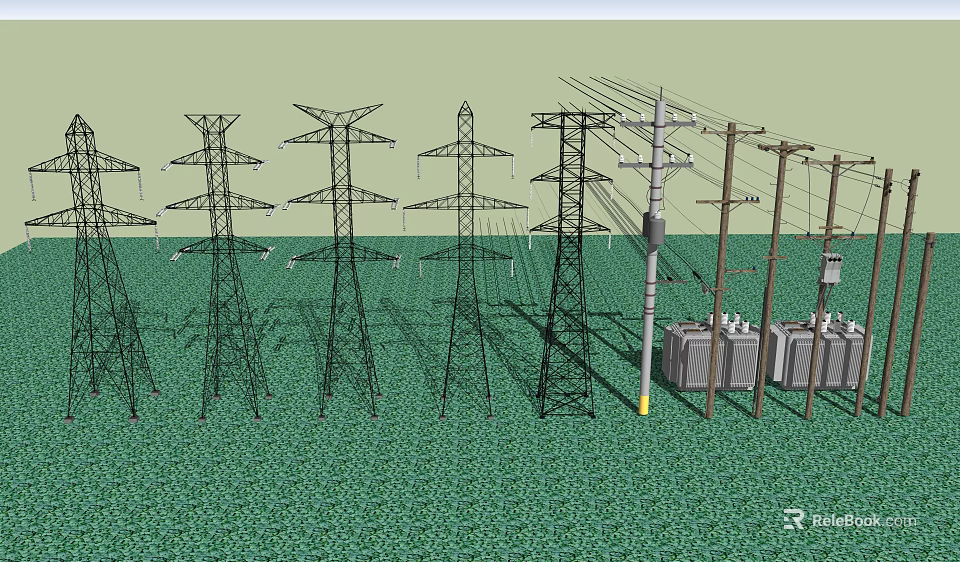The image size is (960, 562).
Task: Select the flat-top lattice tower carrying power lines
Action: 570,264
